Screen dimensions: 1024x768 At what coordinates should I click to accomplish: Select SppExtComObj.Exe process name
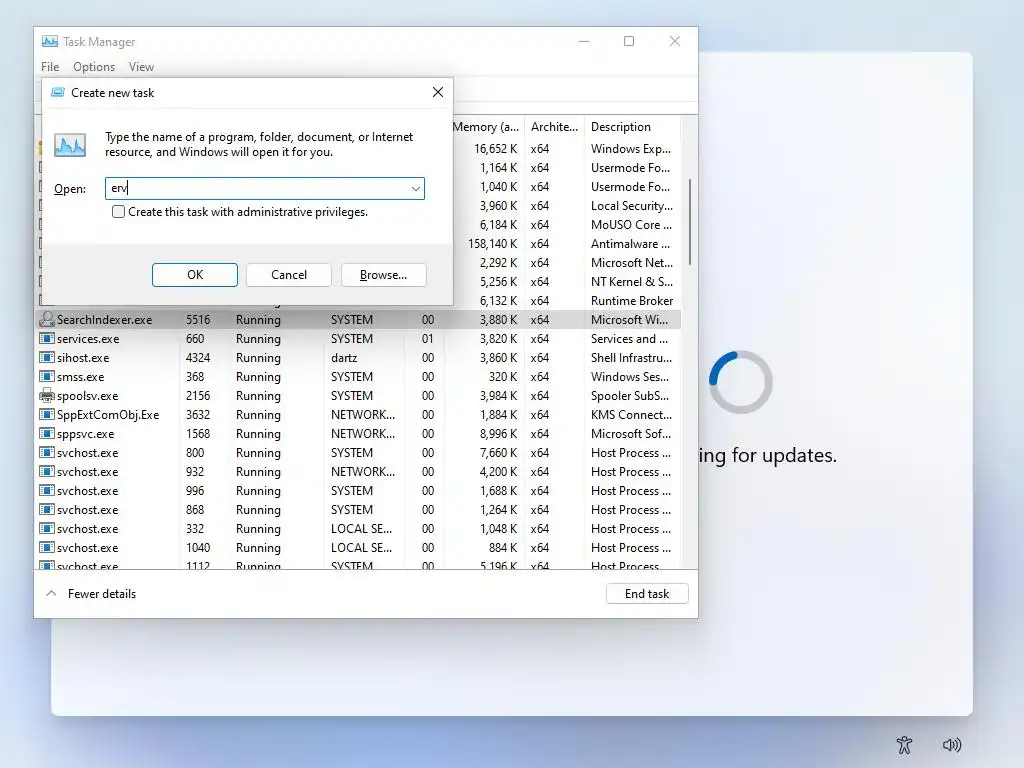tap(108, 414)
